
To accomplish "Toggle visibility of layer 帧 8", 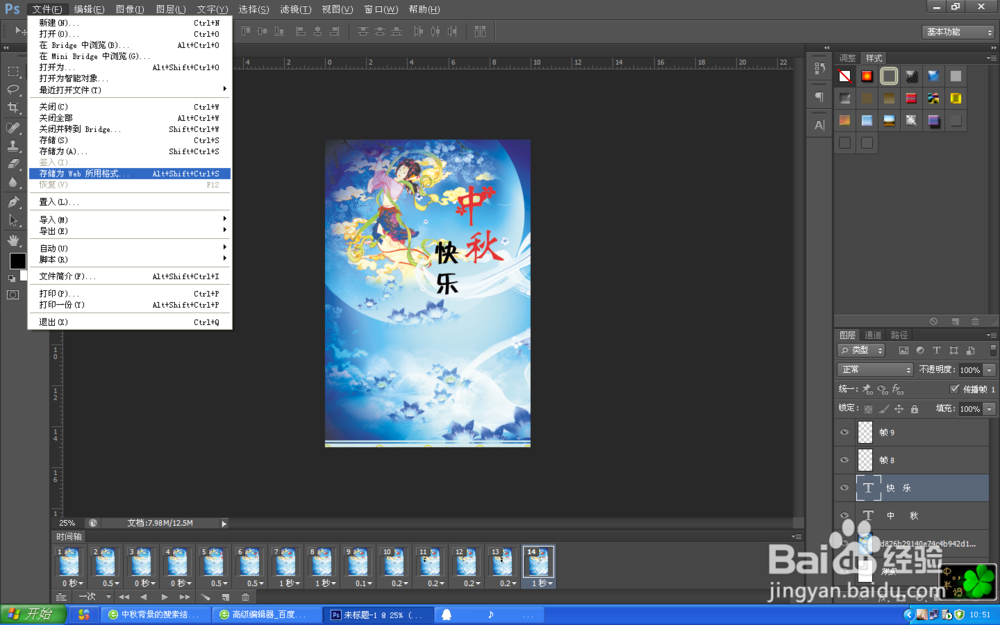I will [844, 460].
